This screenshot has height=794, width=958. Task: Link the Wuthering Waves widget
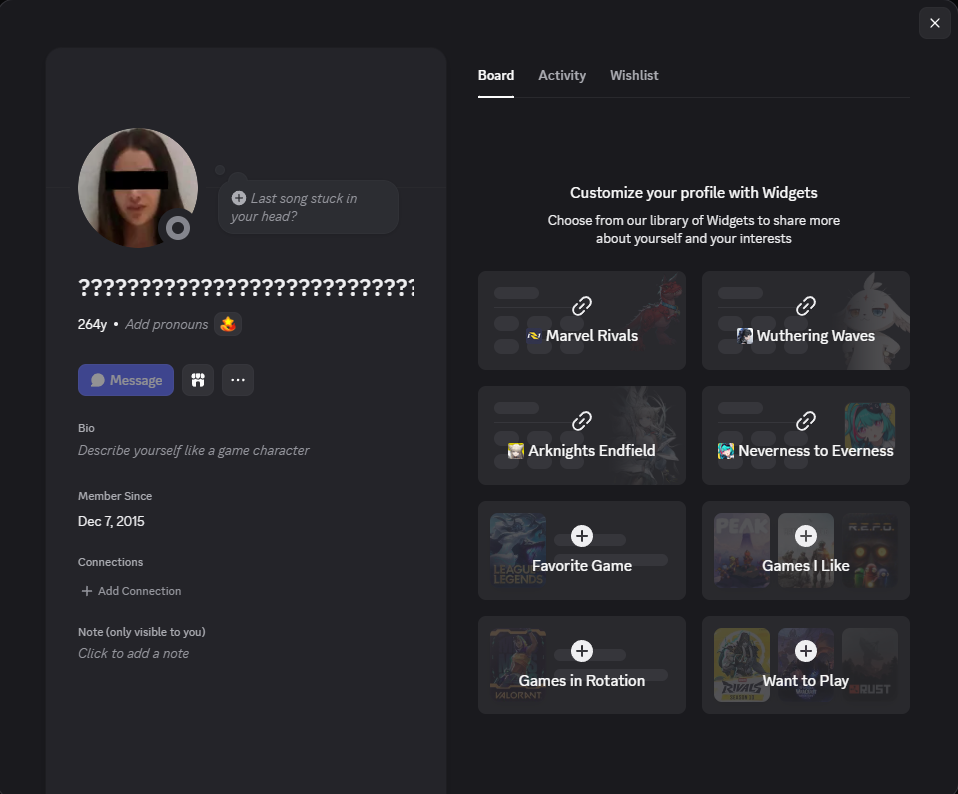pos(806,321)
